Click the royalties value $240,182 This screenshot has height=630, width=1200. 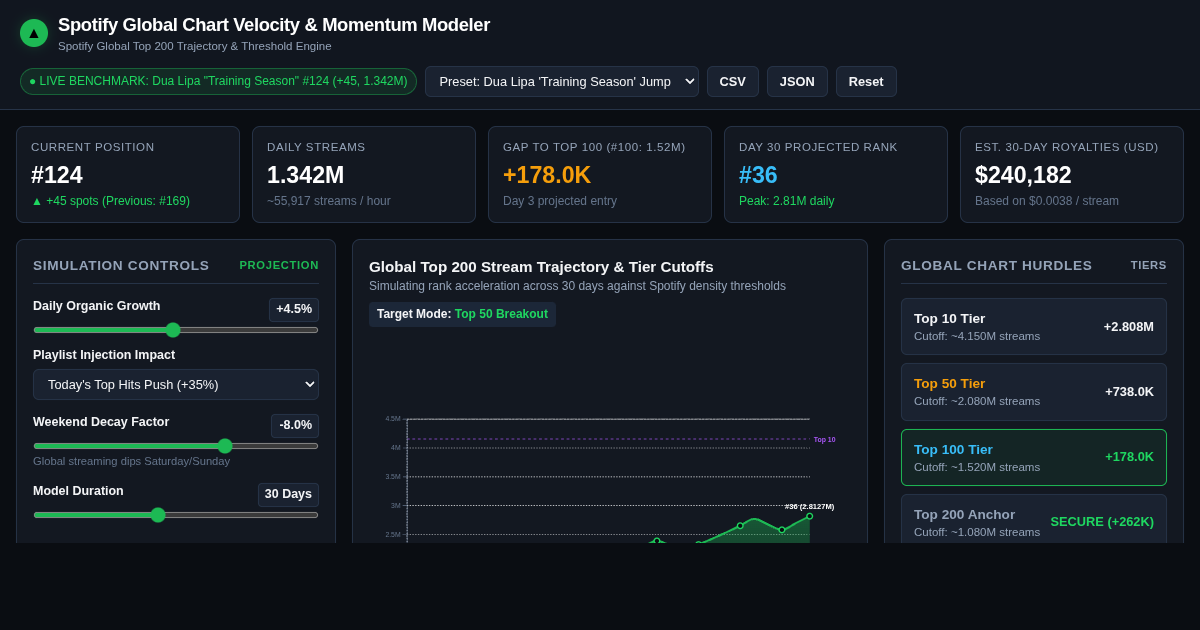(1023, 175)
